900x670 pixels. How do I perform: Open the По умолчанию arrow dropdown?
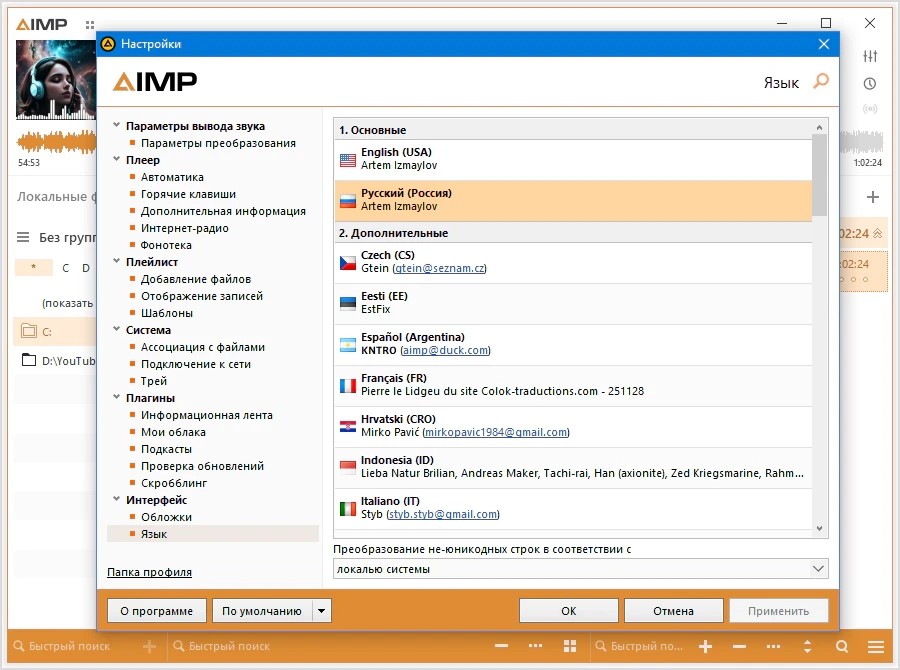click(x=321, y=611)
